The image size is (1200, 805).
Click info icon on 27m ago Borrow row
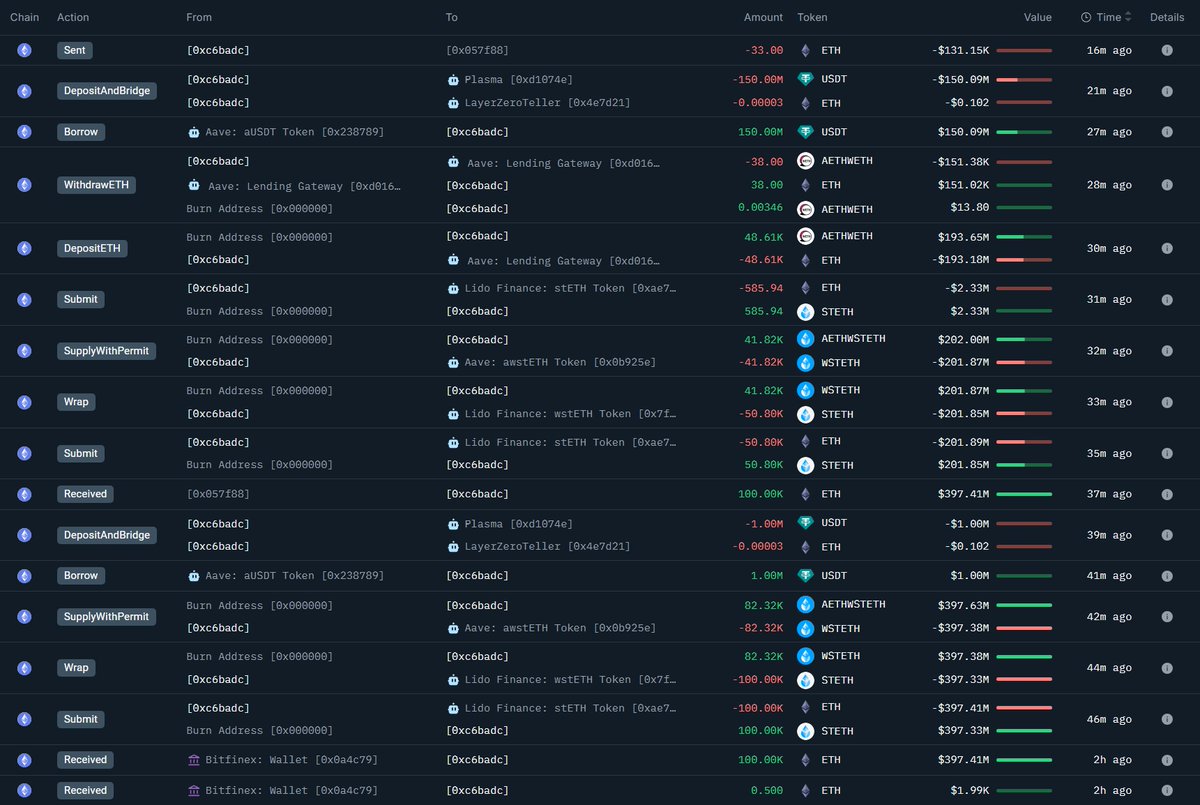(x=1167, y=132)
